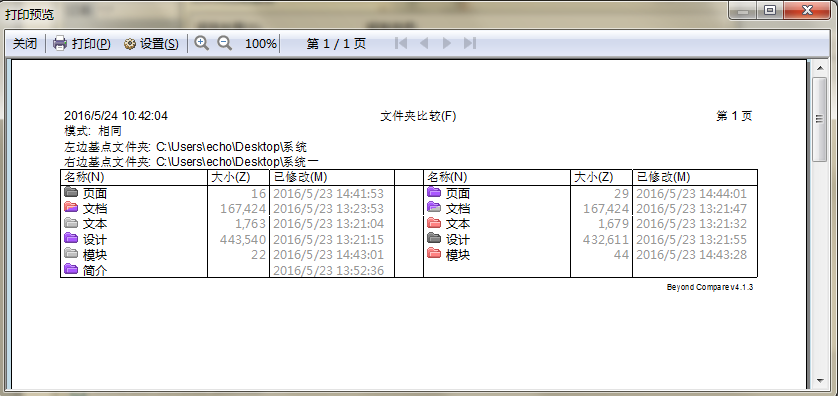
Task: Click the printer icon for 打印(P)
Action: click(59, 44)
